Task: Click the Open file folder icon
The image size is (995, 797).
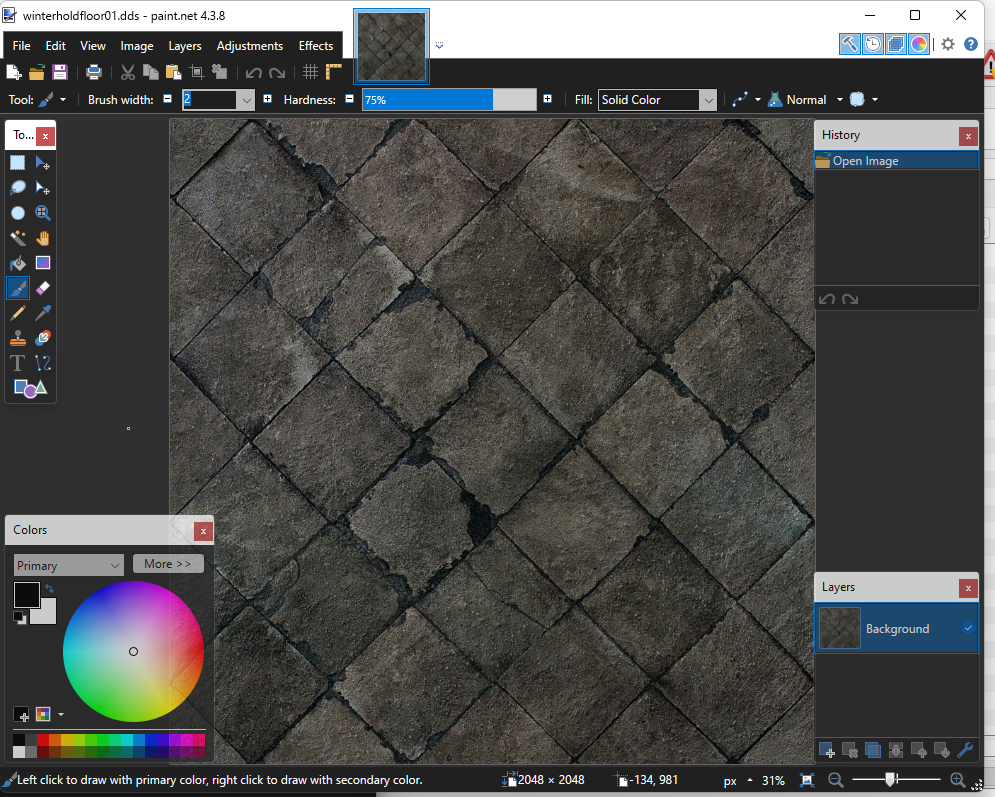Action: point(37,72)
